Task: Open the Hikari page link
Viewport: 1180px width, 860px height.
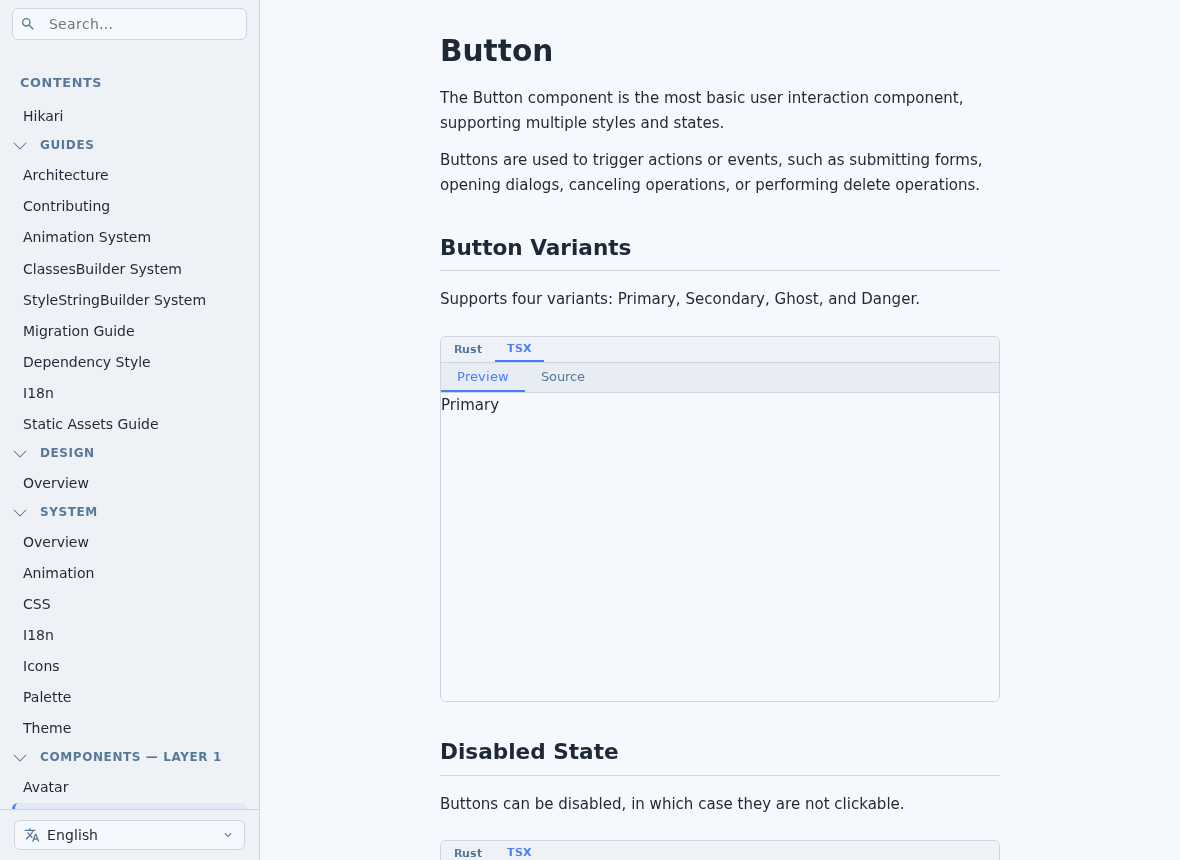Action: click(x=43, y=116)
